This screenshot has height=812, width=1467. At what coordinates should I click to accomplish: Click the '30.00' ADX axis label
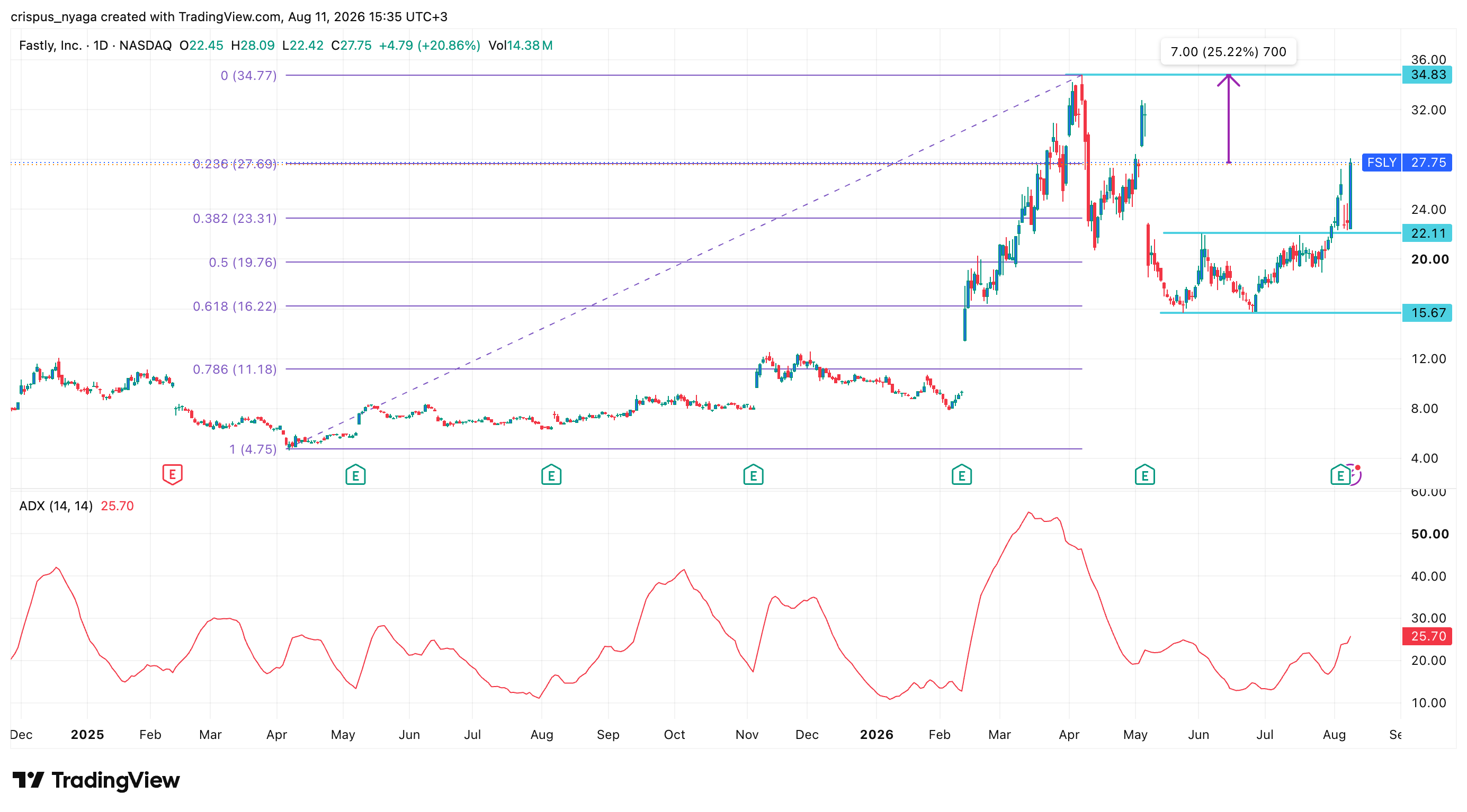coord(1428,618)
